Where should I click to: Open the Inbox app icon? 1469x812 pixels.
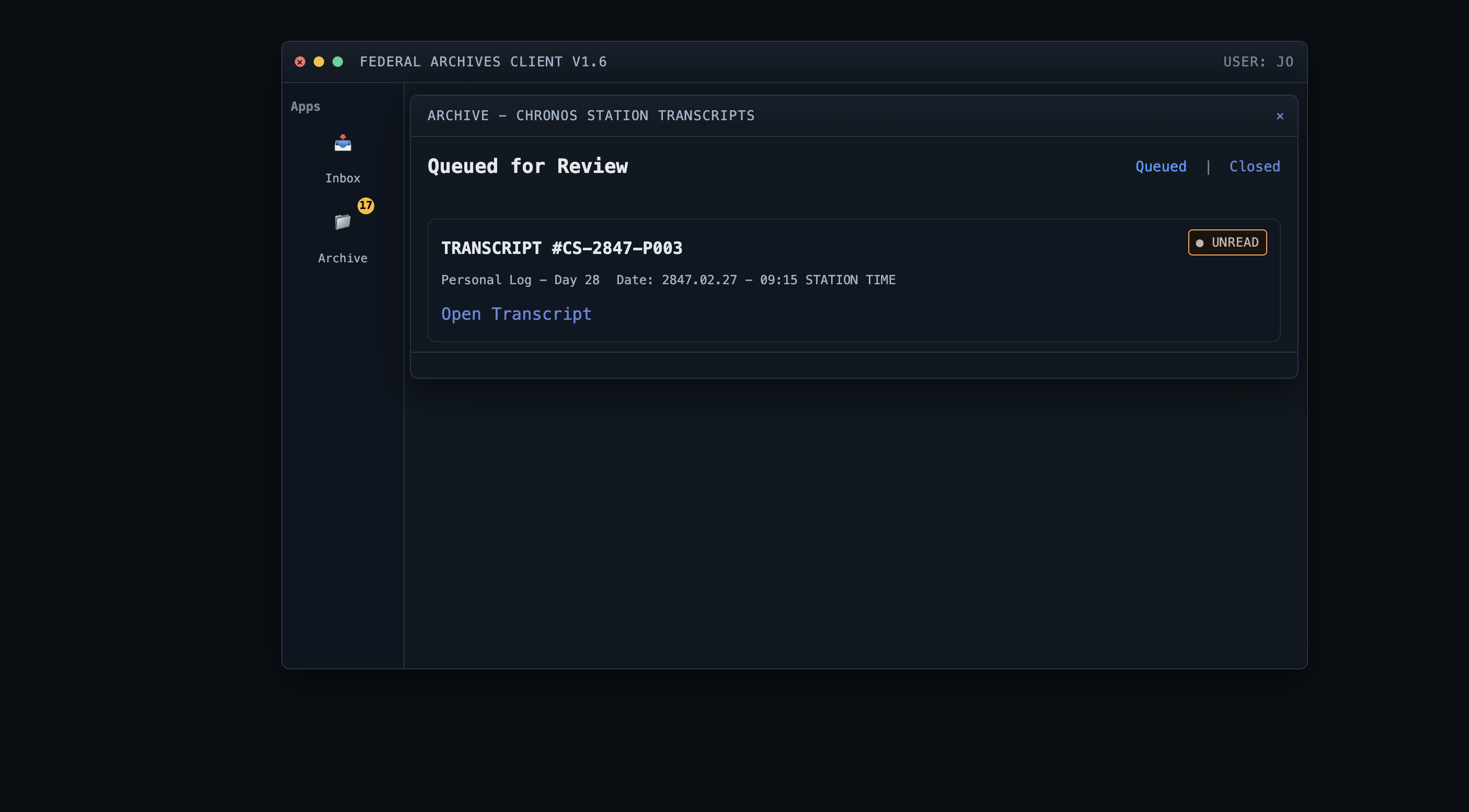343,143
